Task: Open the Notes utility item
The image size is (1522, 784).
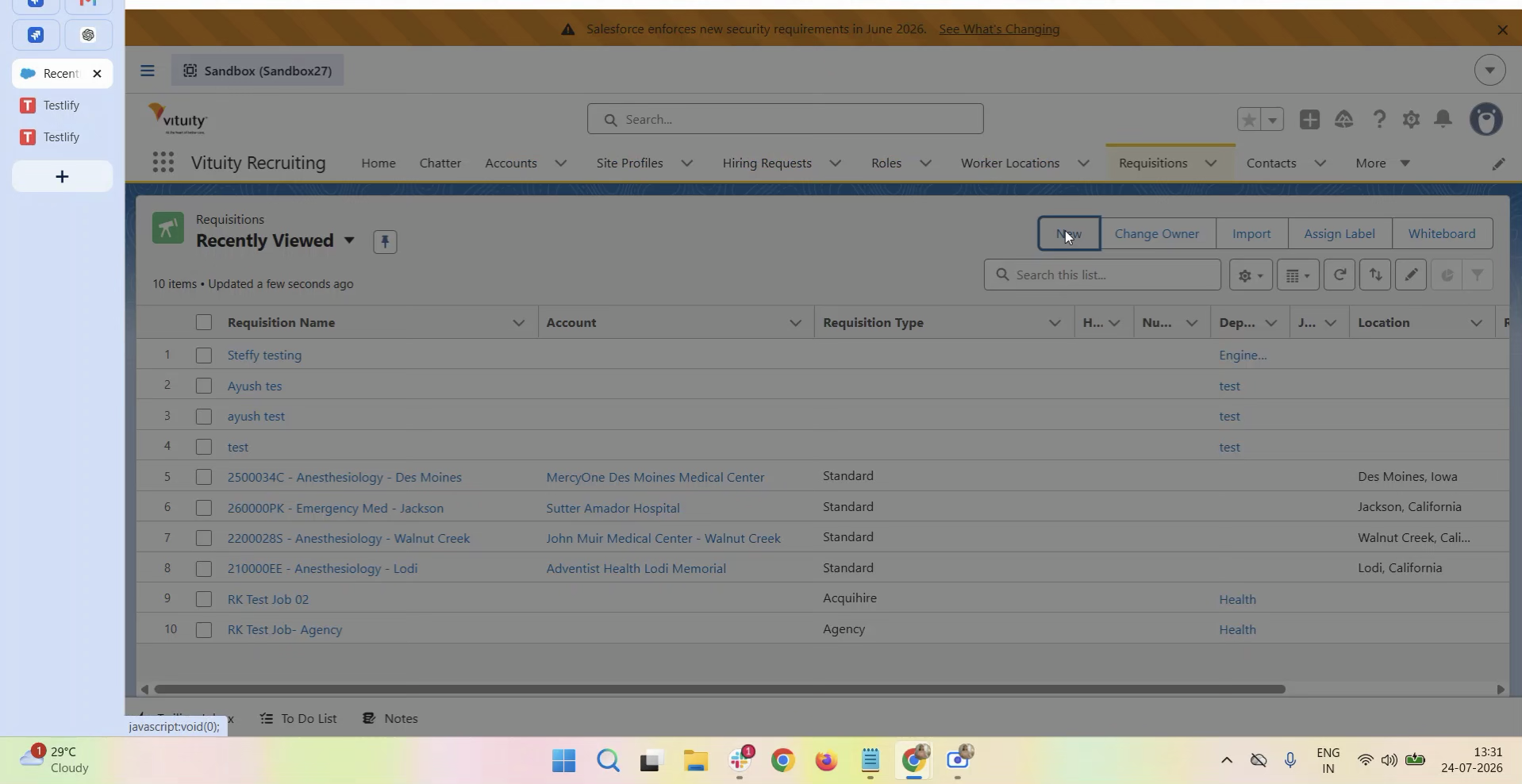Action: pos(390,719)
